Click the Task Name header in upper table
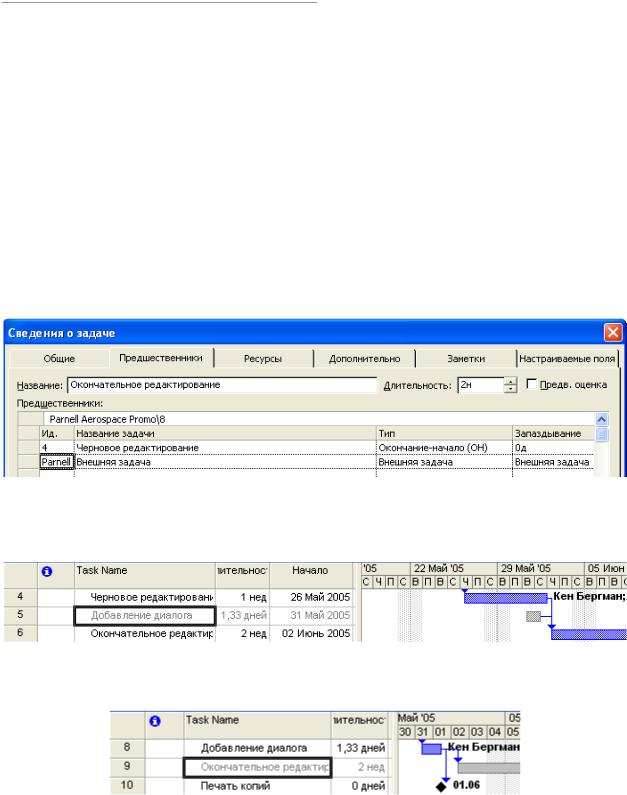Viewport: 627px width, 795px height. pos(144,575)
